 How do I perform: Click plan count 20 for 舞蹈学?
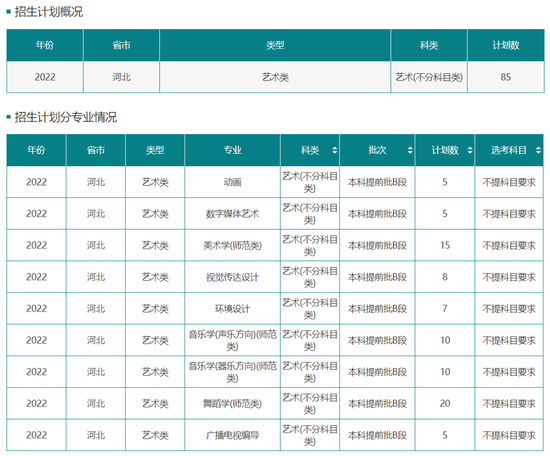click(445, 403)
